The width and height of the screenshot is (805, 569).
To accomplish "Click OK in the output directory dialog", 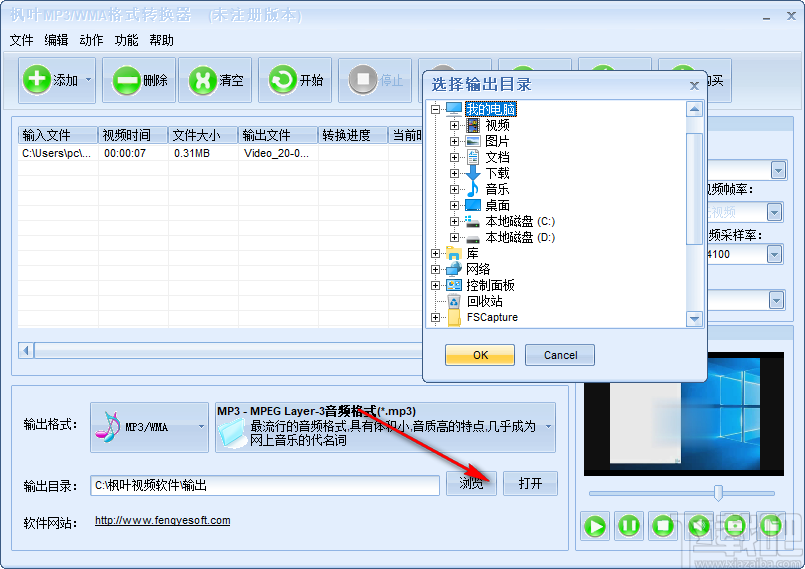I will pos(480,355).
